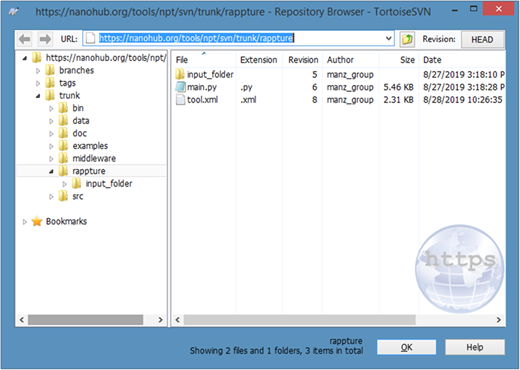Expand the src folder node
Viewport: 520px width, 370px height.
pos(51,197)
